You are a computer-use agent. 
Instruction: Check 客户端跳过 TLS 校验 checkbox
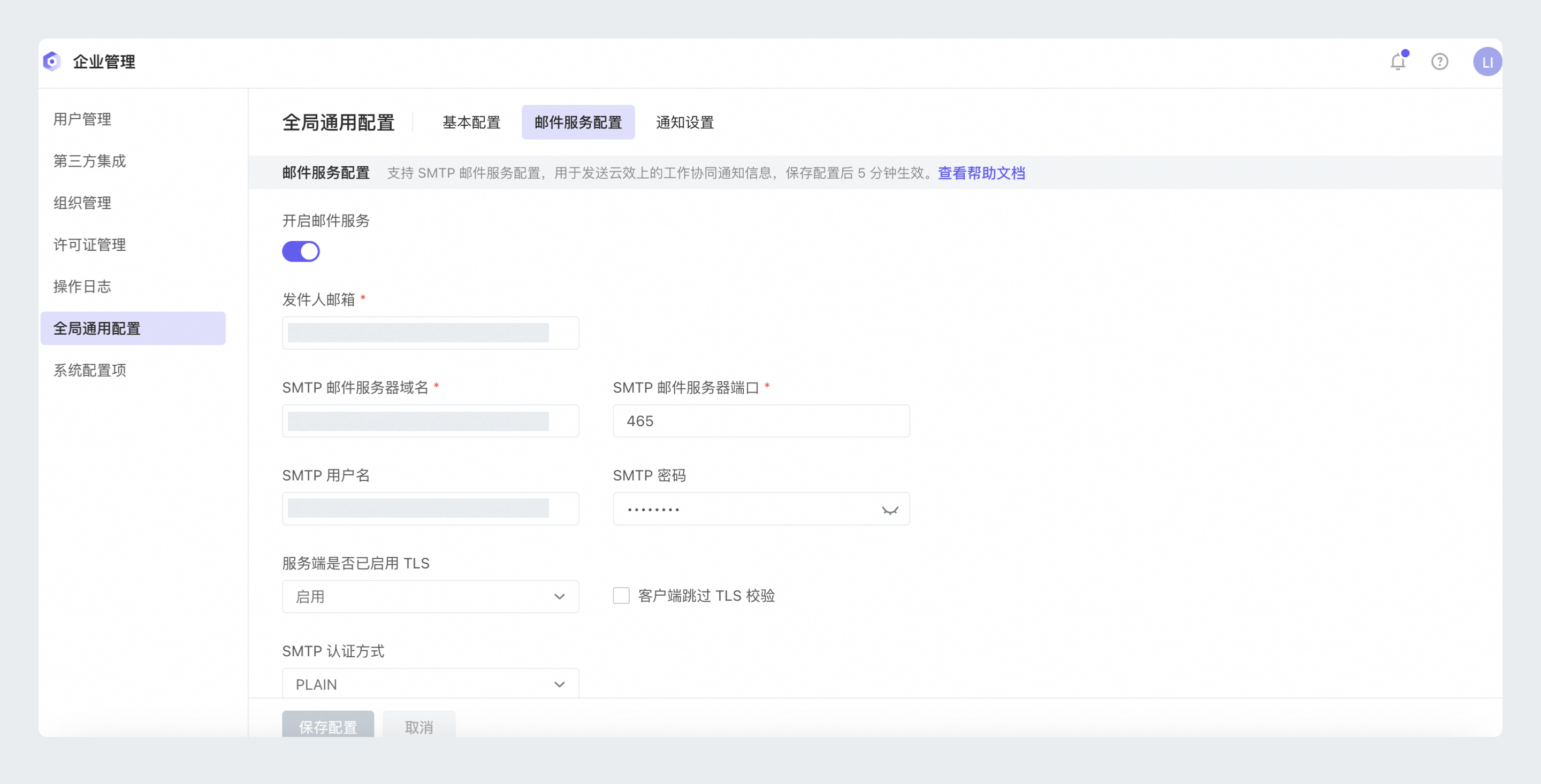pos(622,596)
